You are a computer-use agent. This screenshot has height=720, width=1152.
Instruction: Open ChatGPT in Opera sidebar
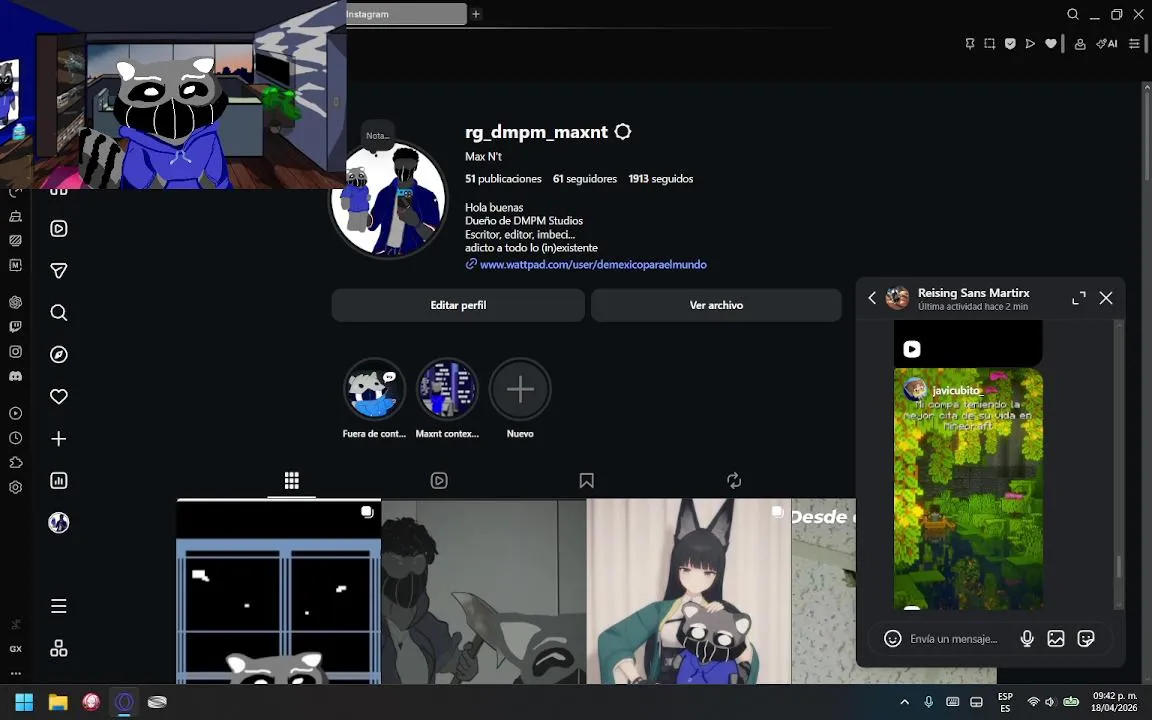15,302
